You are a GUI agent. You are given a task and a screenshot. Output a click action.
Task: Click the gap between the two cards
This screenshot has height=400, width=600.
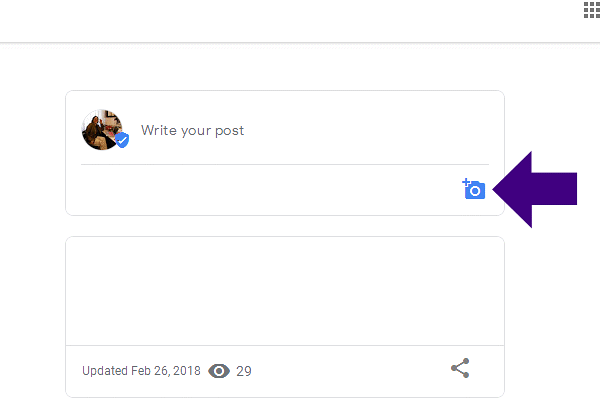pyautogui.click(x=285, y=226)
